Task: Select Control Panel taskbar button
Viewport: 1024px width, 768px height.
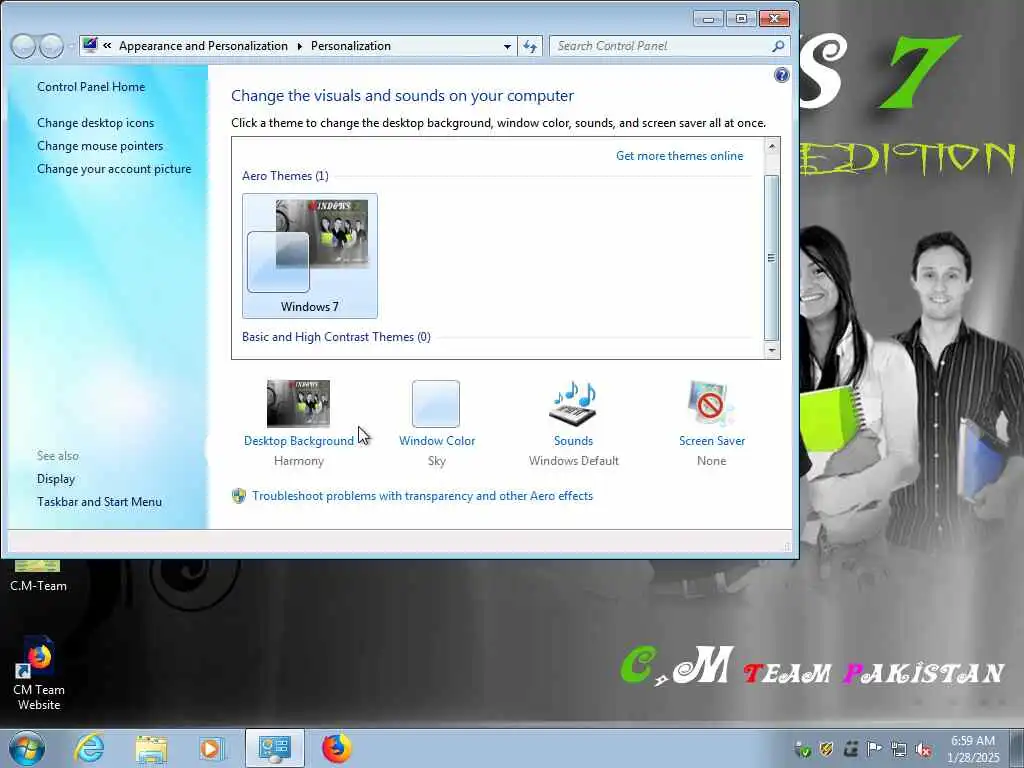Action: [275, 748]
